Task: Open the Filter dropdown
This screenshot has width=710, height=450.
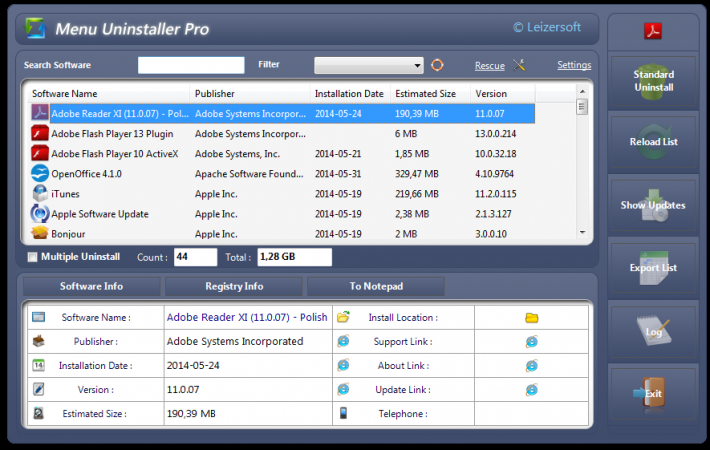Action: tap(369, 65)
